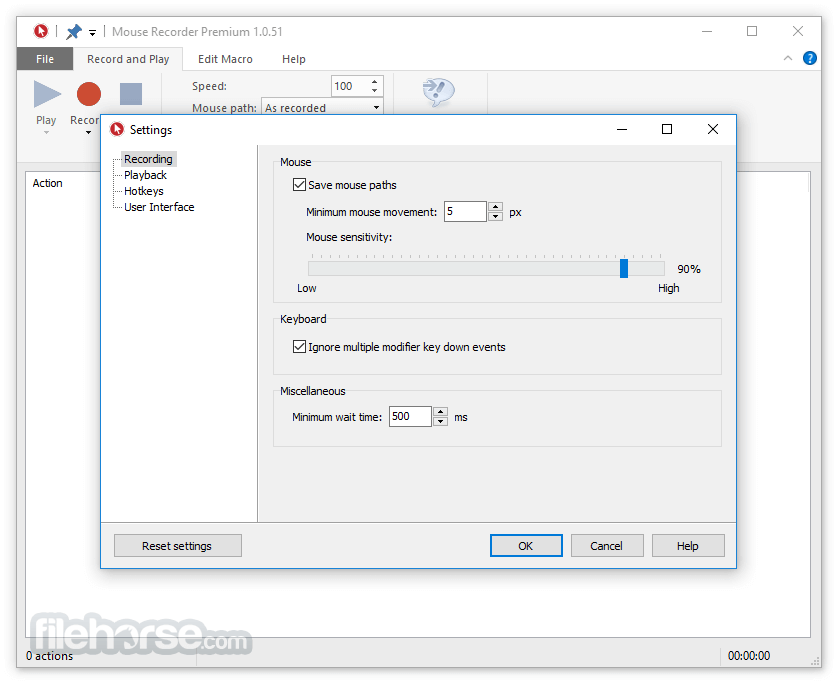Image resolution: width=840 pixels, height=685 pixels.
Task: Open quick access toolbar dropdown arrow
Action: [x=92, y=33]
